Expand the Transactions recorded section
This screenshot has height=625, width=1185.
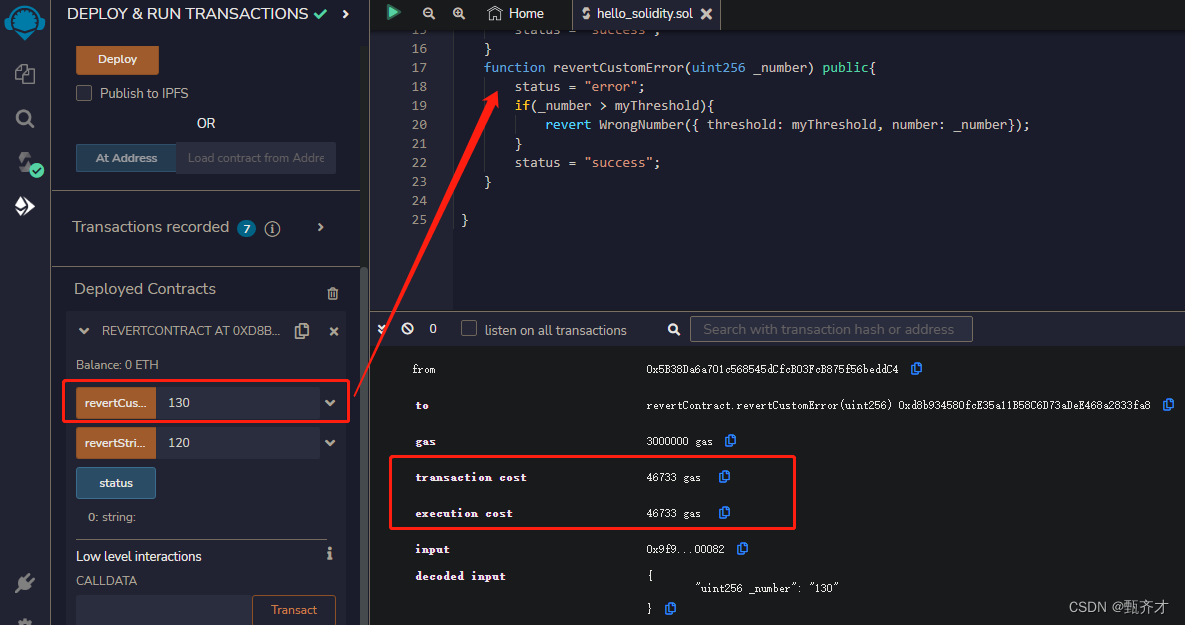pyautogui.click(x=320, y=227)
